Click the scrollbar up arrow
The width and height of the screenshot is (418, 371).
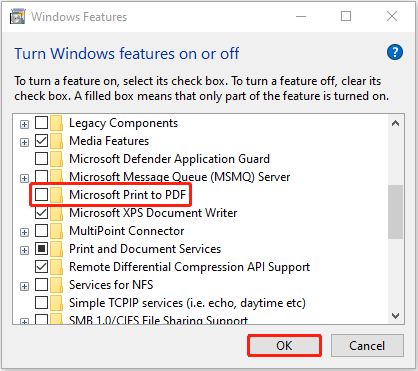tap(396, 123)
